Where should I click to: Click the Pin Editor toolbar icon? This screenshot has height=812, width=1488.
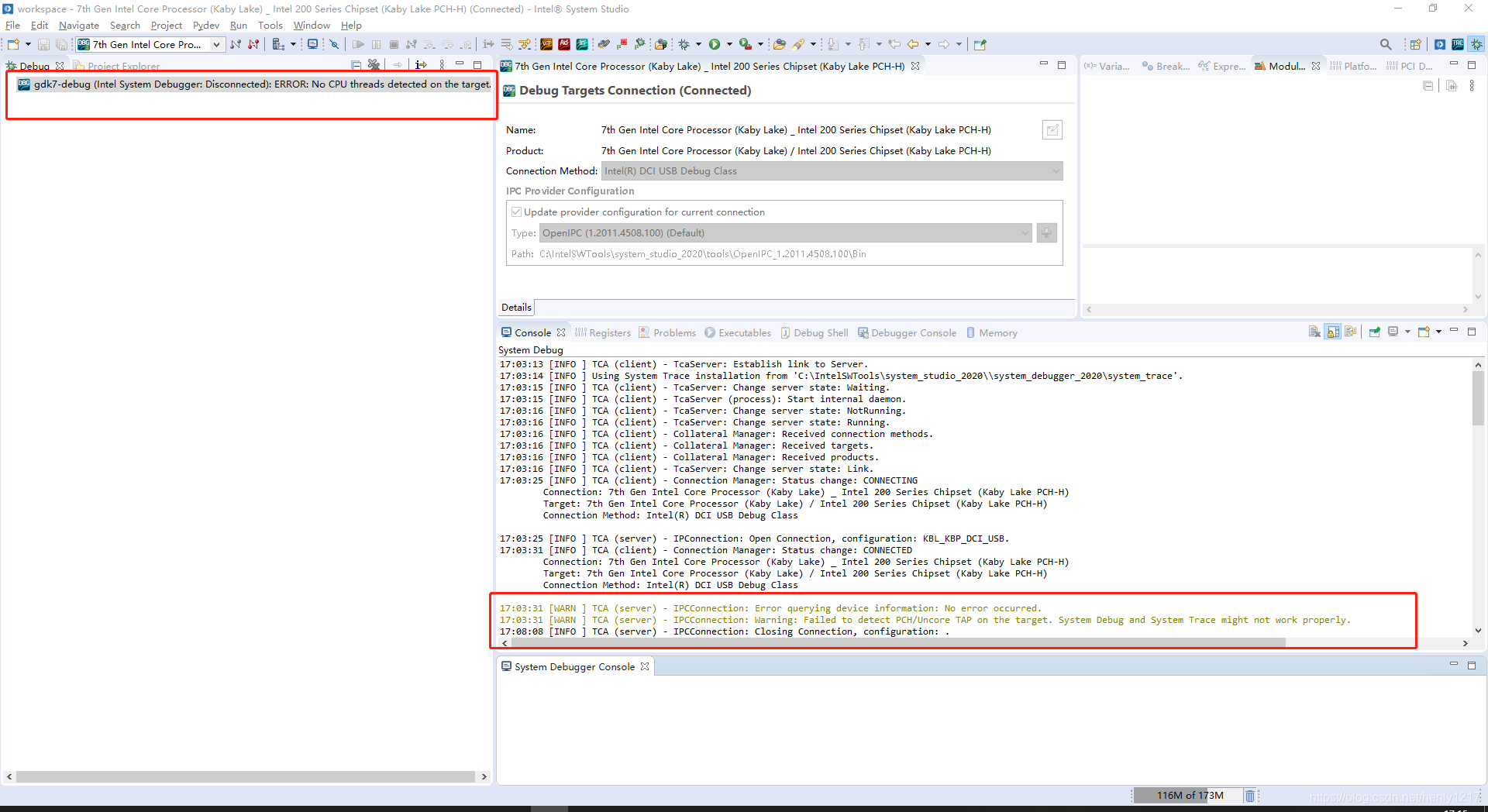[980, 44]
